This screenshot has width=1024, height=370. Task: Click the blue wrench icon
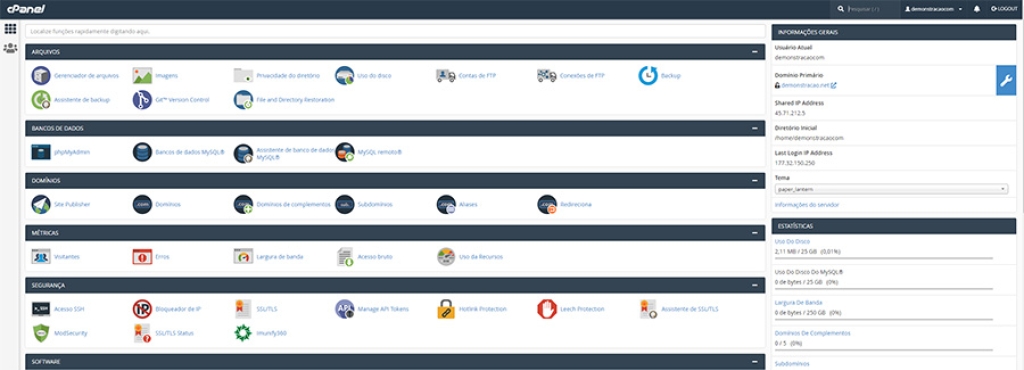(1006, 80)
